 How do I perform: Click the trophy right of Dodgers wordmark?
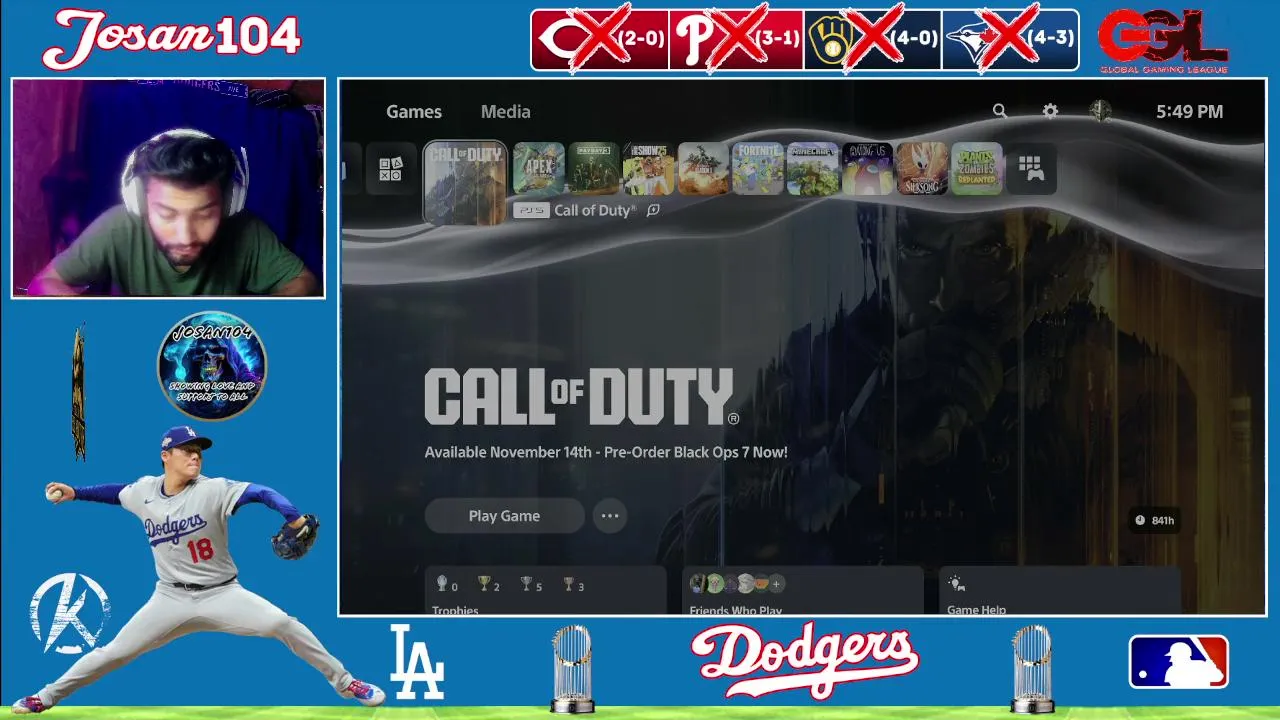click(1032, 668)
